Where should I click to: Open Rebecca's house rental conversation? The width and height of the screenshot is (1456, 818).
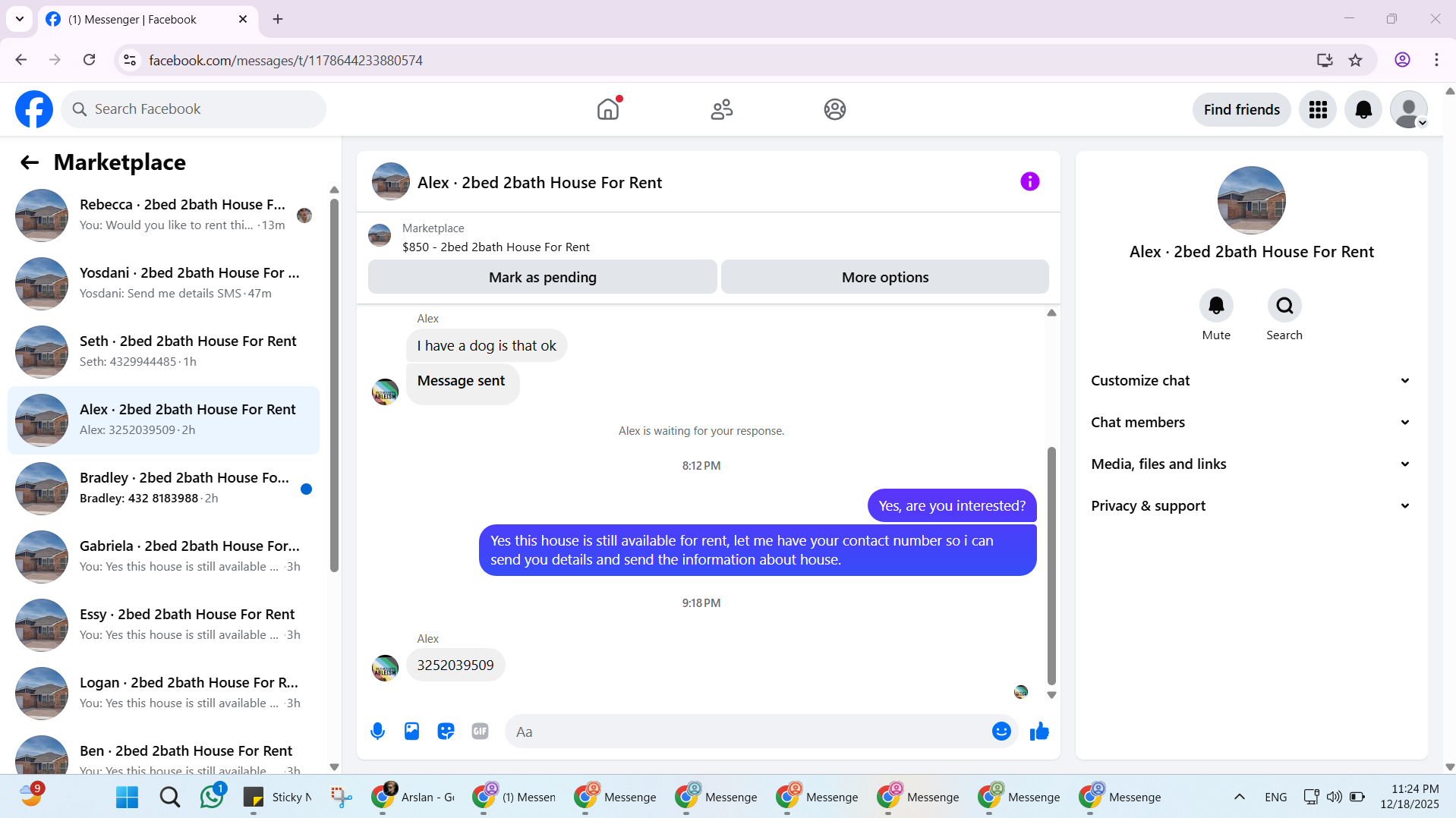click(x=163, y=216)
